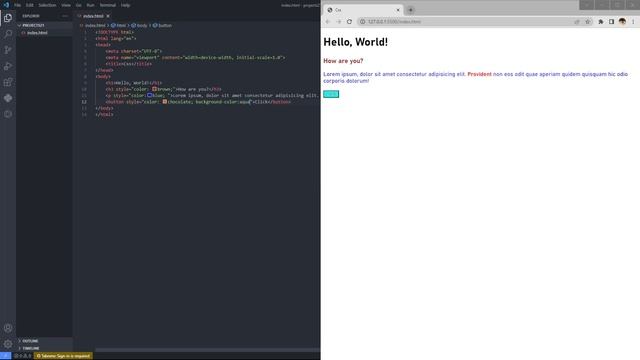640x360 pixels.
Task: Close the Chrome page tab
Action: (398, 10)
